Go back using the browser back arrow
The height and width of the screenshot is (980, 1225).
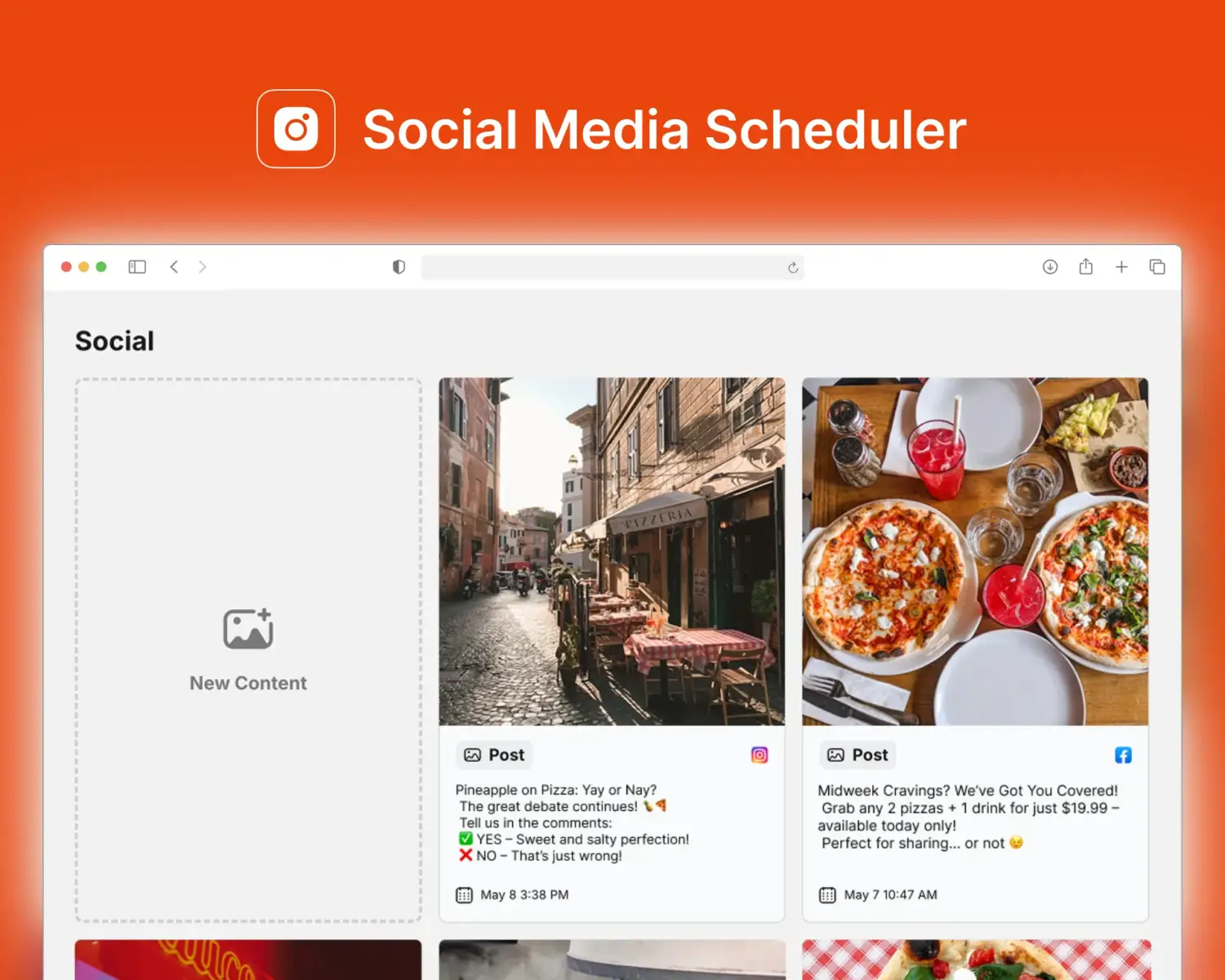[x=174, y=267]
